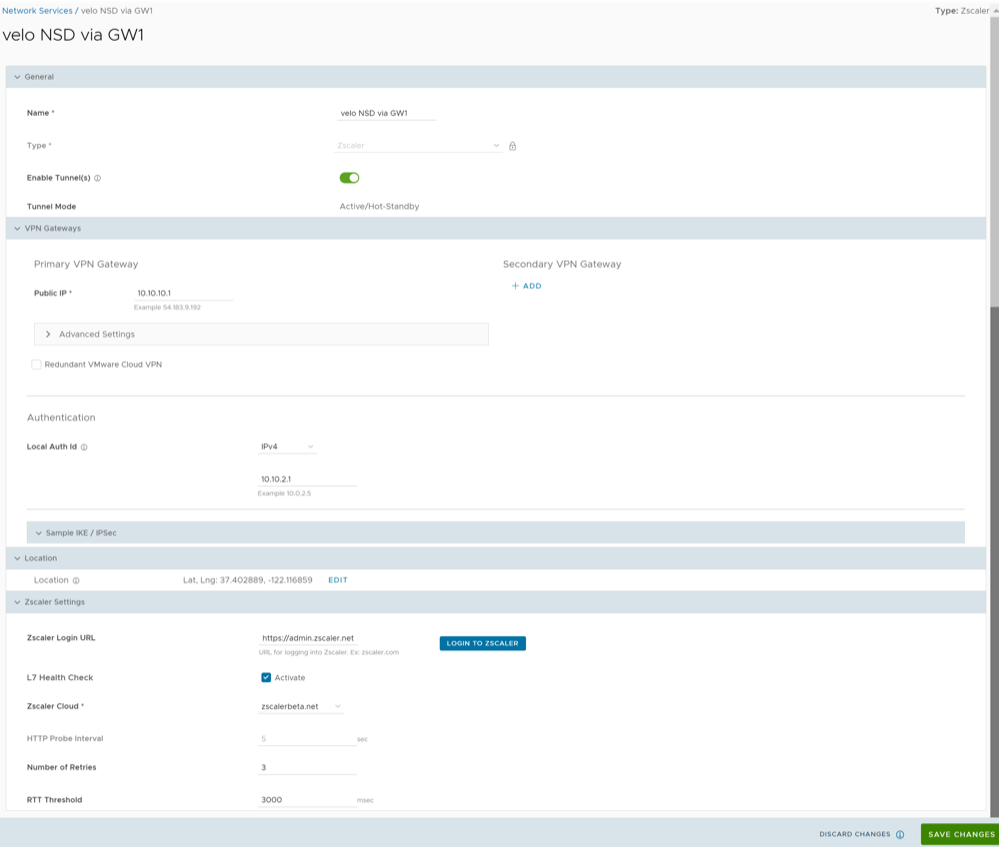Expand the Advanced Settings section
The height and width of the screenshot is (847, 999).
click(96, 334)
